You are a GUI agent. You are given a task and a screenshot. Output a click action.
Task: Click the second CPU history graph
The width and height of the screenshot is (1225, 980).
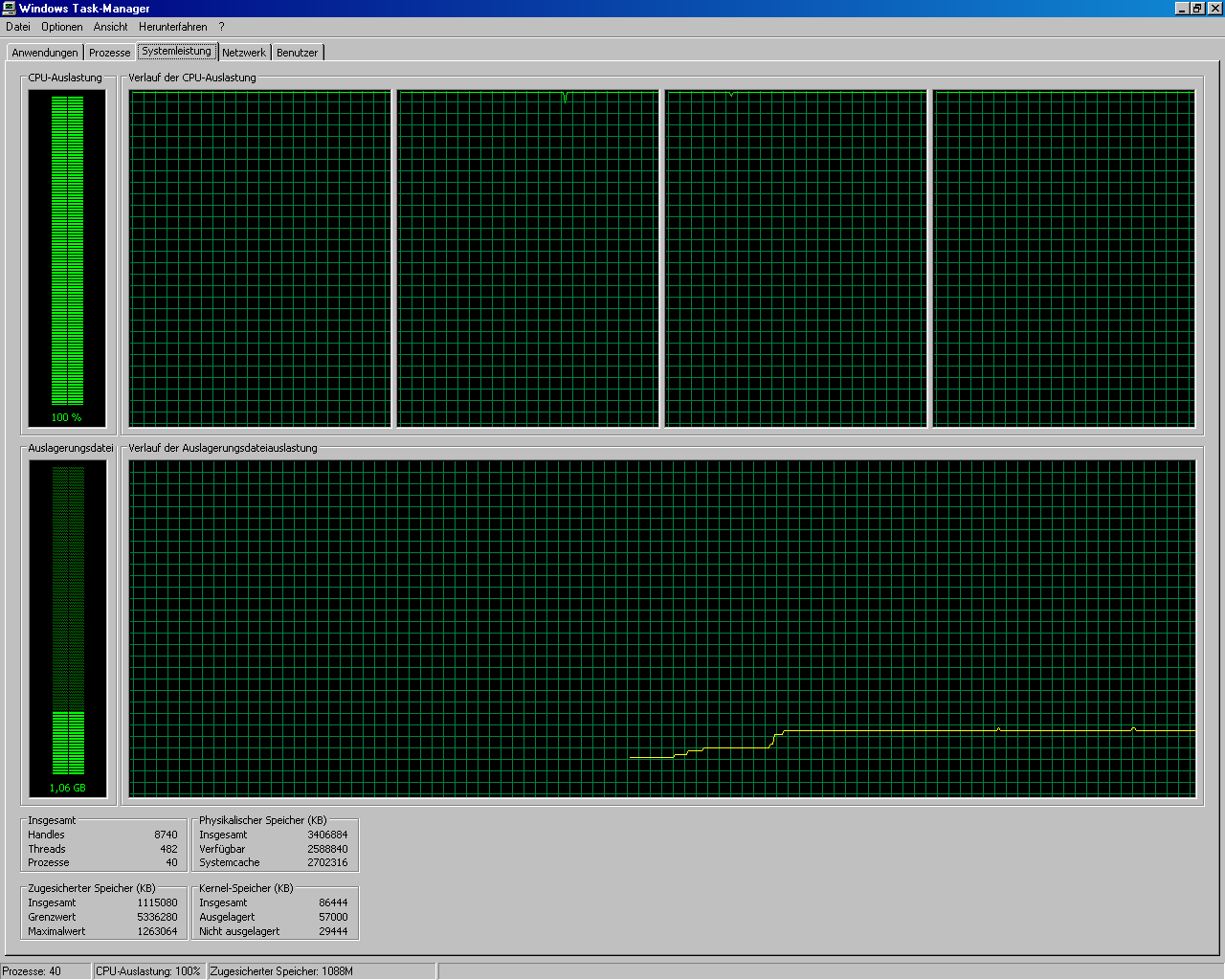point(528,258)
